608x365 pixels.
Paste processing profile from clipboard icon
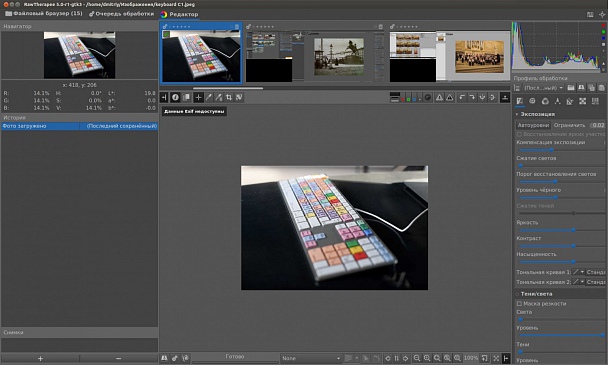pyautogui.click(x=601, y=88)
